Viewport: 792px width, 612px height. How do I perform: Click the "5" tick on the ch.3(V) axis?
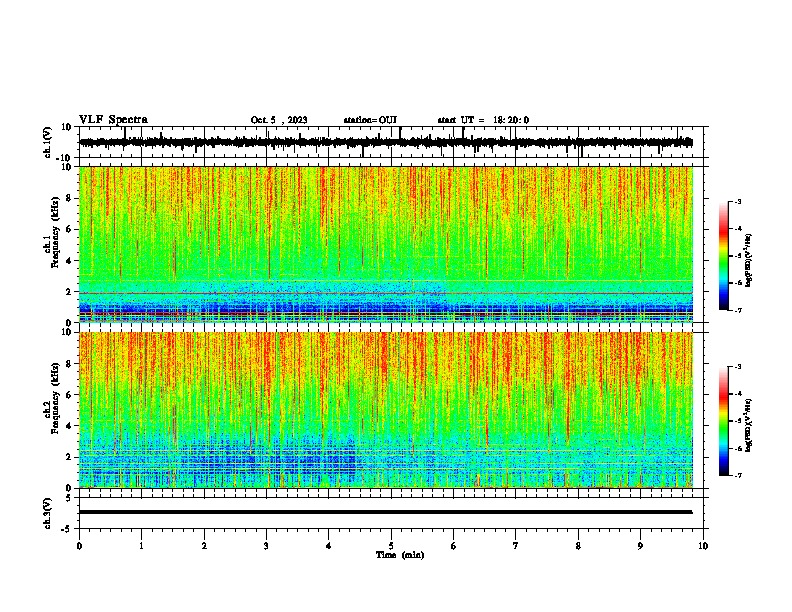(x=69, y=498)
